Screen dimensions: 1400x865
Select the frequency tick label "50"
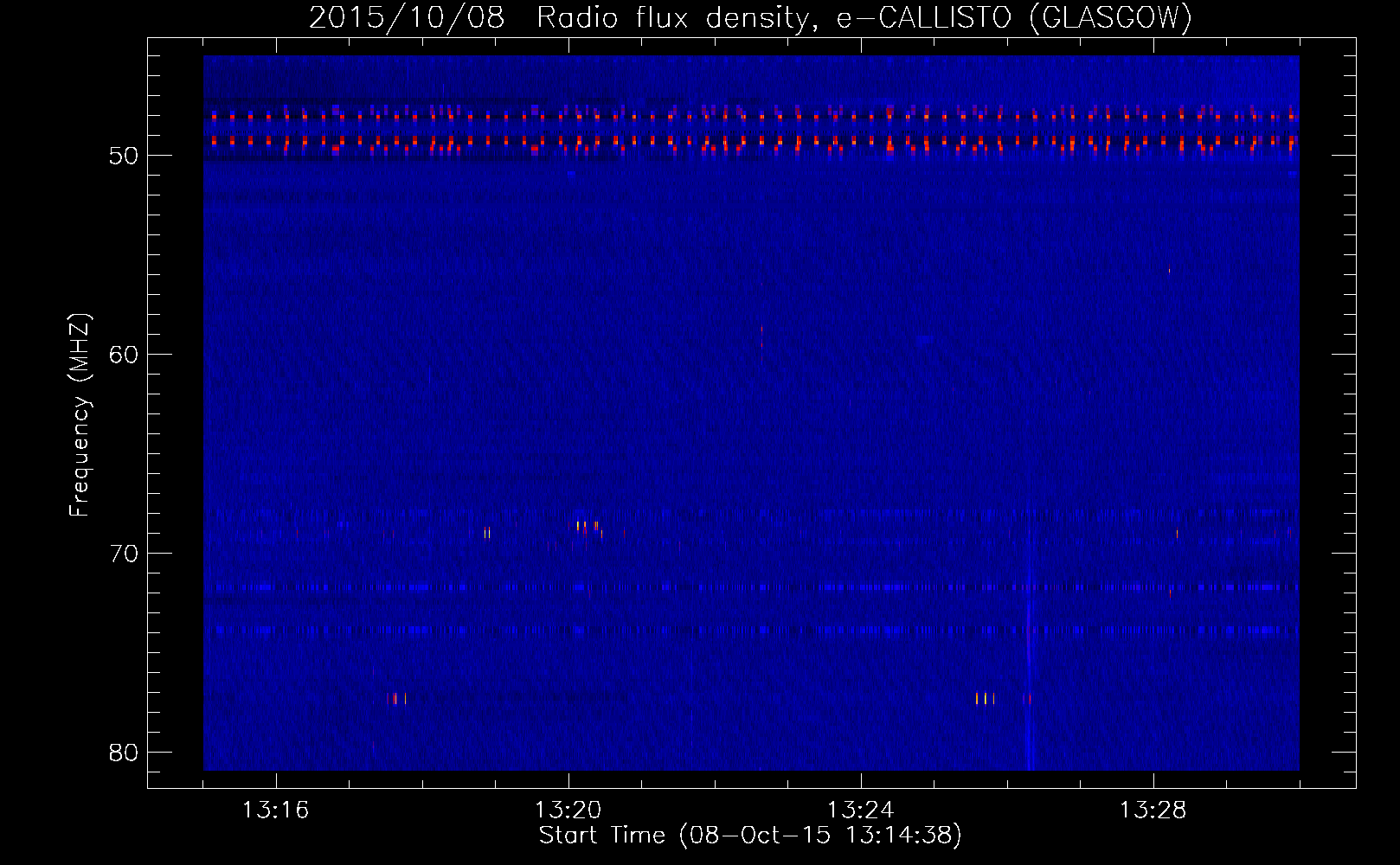(123, 156)
